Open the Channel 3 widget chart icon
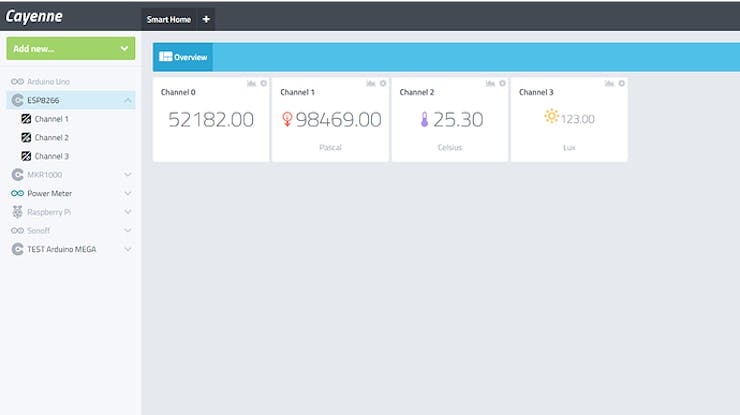The height and width of the screenshot is (415, 740). click(610, 84)
